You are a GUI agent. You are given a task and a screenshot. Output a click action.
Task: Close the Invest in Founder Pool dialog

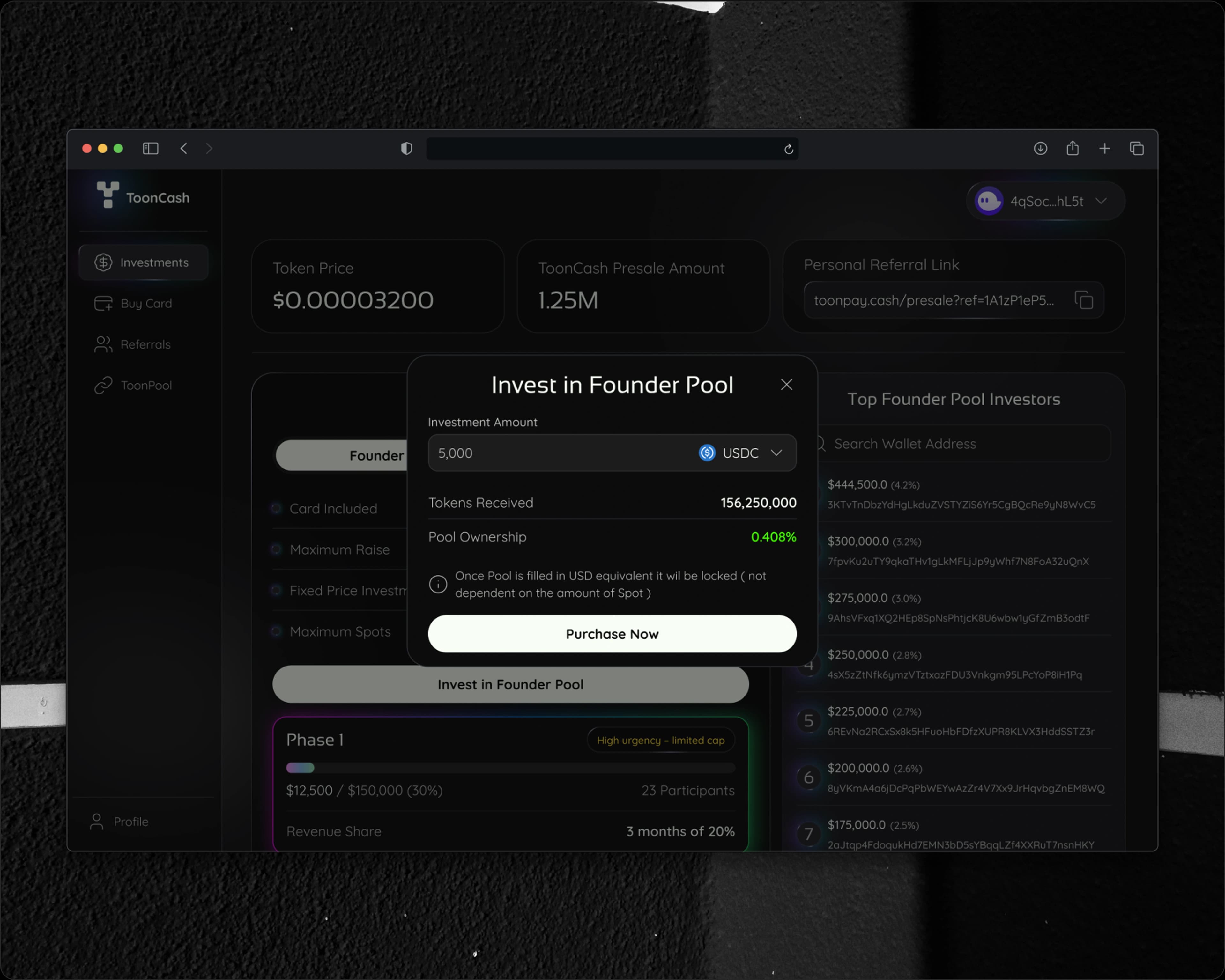point(786,385)
